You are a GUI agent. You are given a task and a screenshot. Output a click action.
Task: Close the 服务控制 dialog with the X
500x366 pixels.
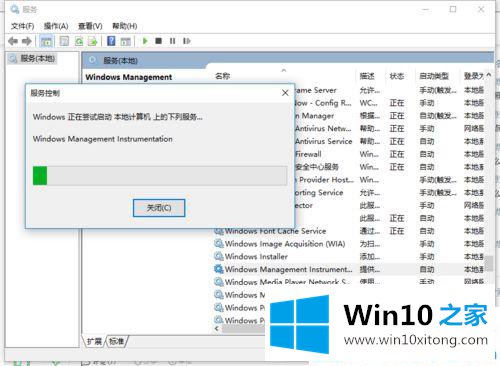pos(285,93)
